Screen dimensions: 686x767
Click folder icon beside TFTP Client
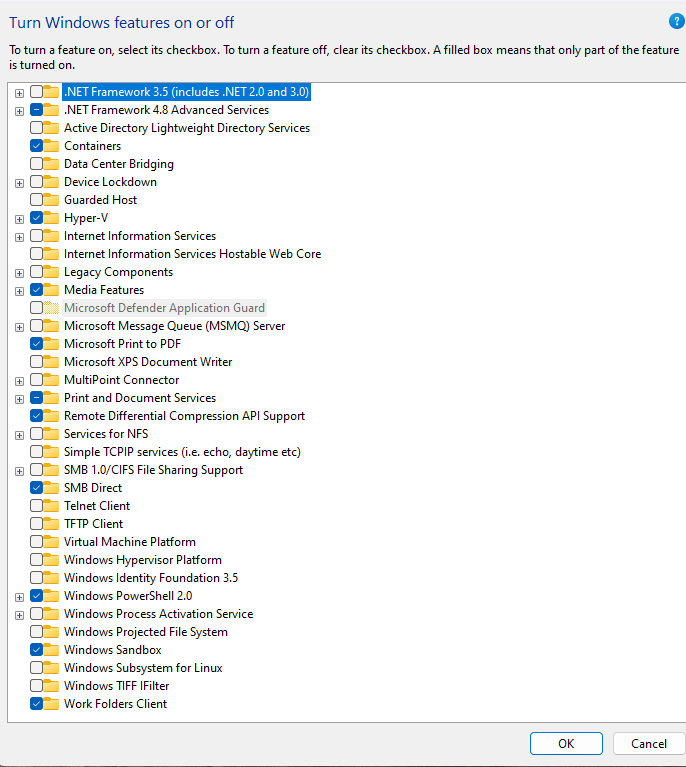click(51, 524)
